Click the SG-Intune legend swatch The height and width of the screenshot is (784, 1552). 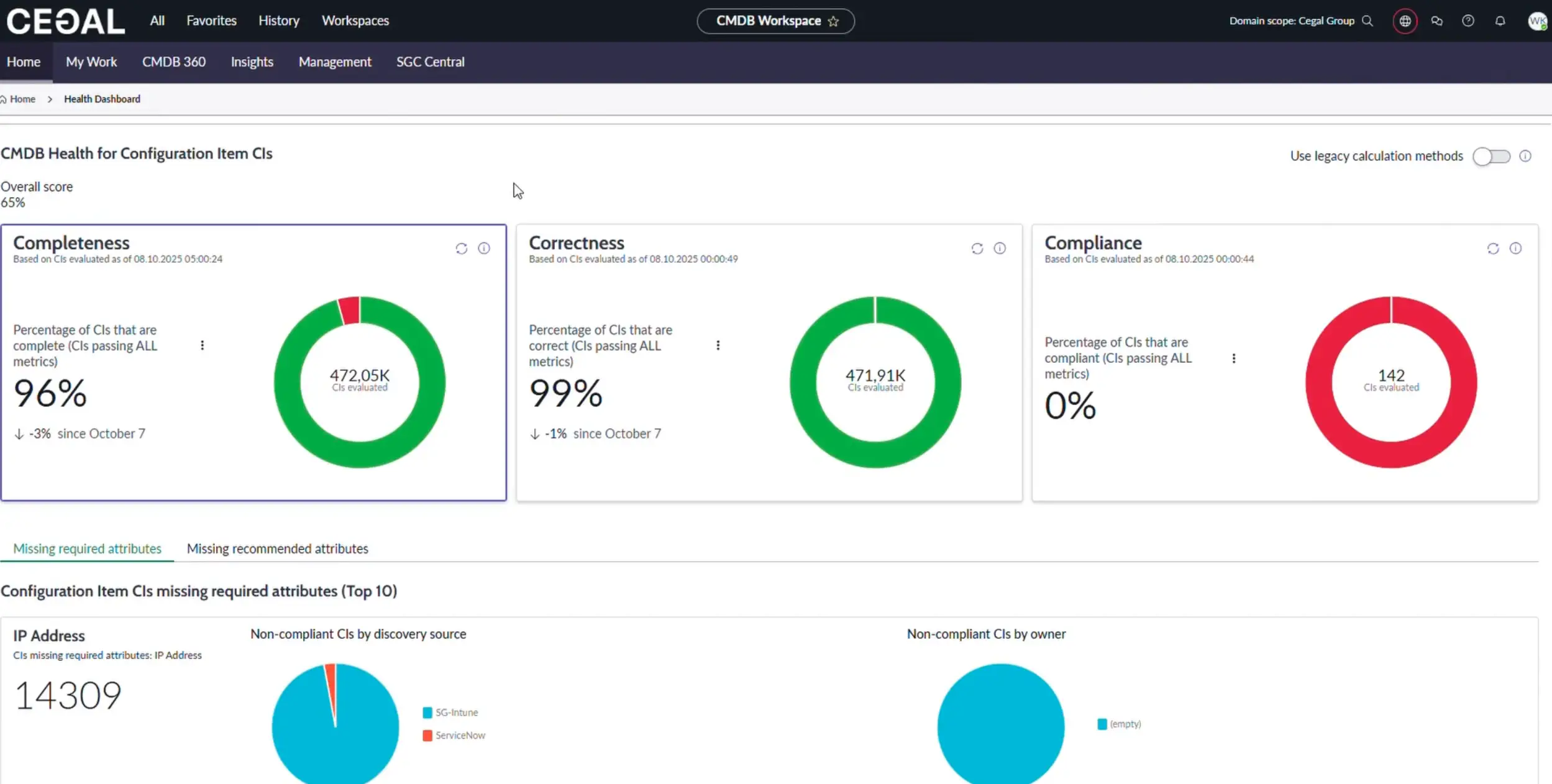pos(427,713)
